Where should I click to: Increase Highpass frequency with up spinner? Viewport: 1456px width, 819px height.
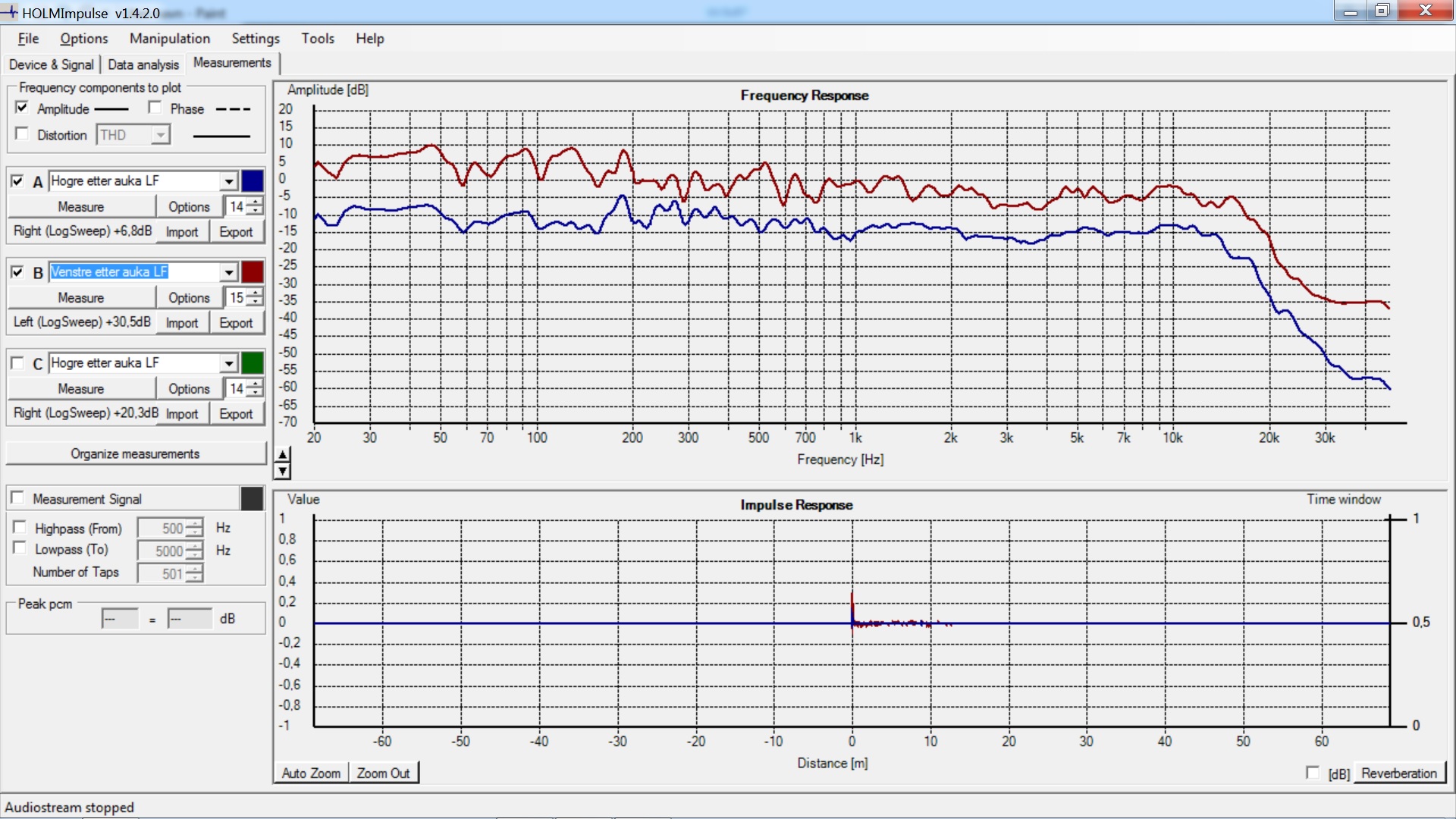[194, 523]
